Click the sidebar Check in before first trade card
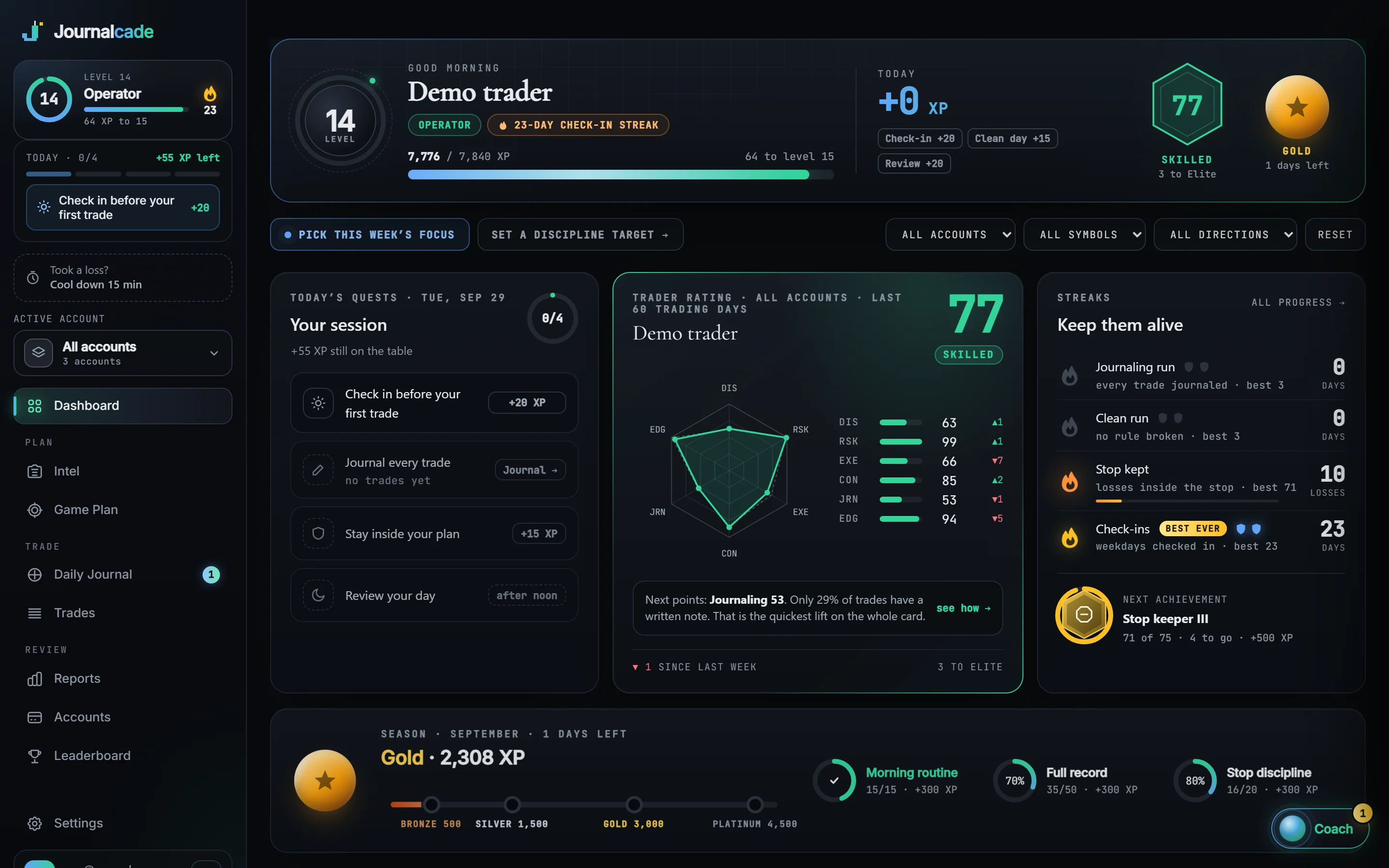Screen dimensions: 1389x868 (x=123, y=207)
